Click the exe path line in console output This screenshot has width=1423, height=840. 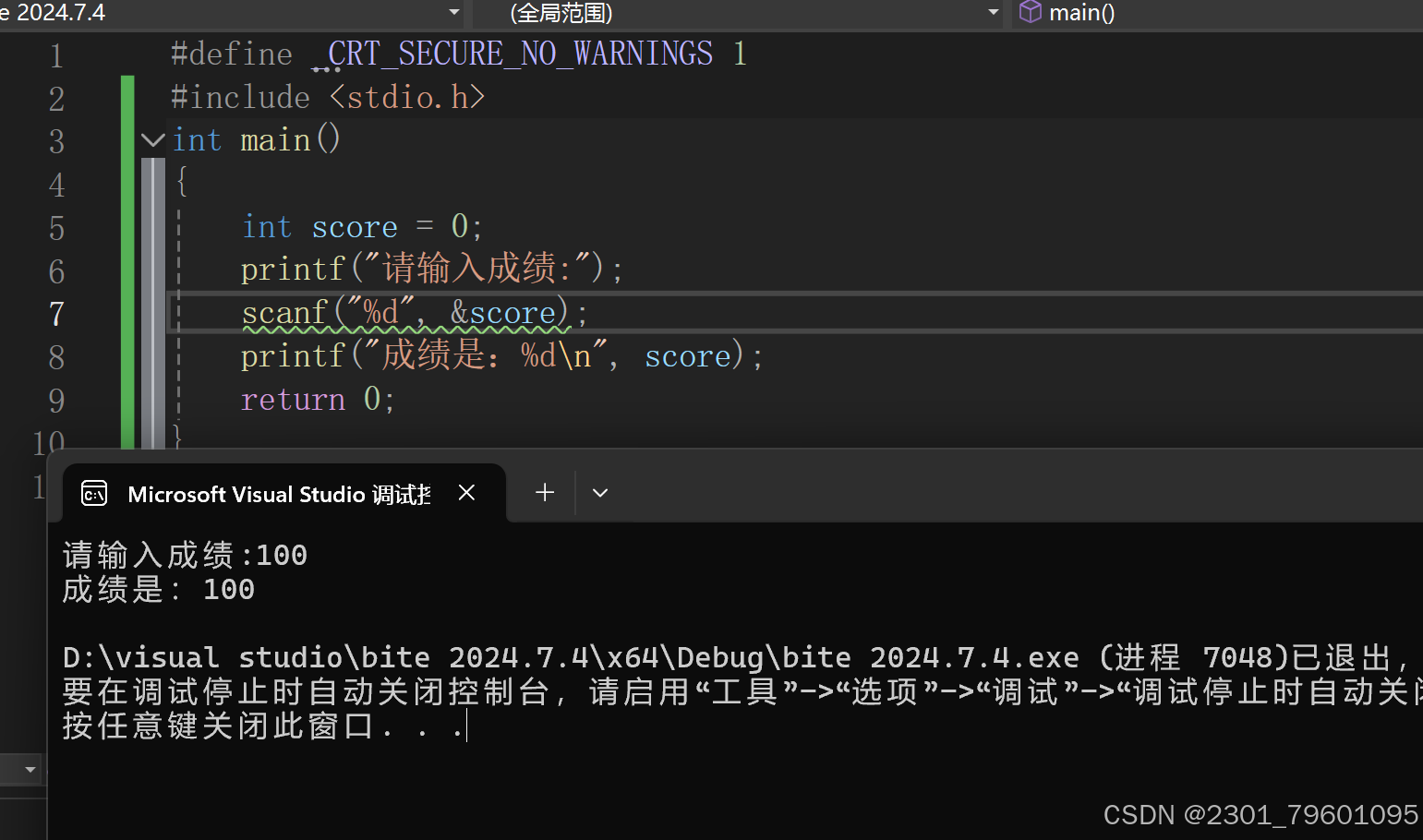click(x=736, y=657)
